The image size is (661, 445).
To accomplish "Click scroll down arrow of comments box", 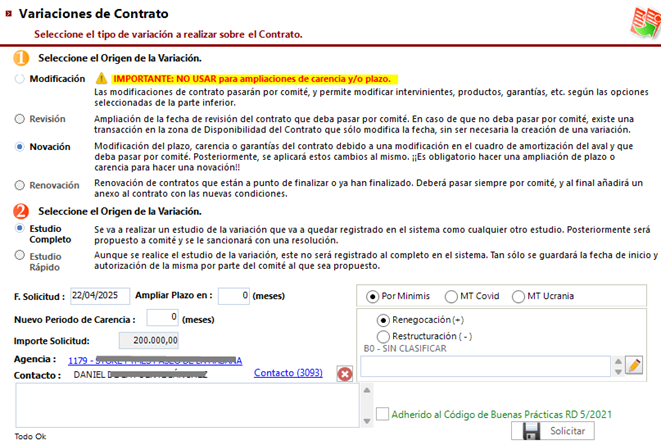I will tap(367, 421).
